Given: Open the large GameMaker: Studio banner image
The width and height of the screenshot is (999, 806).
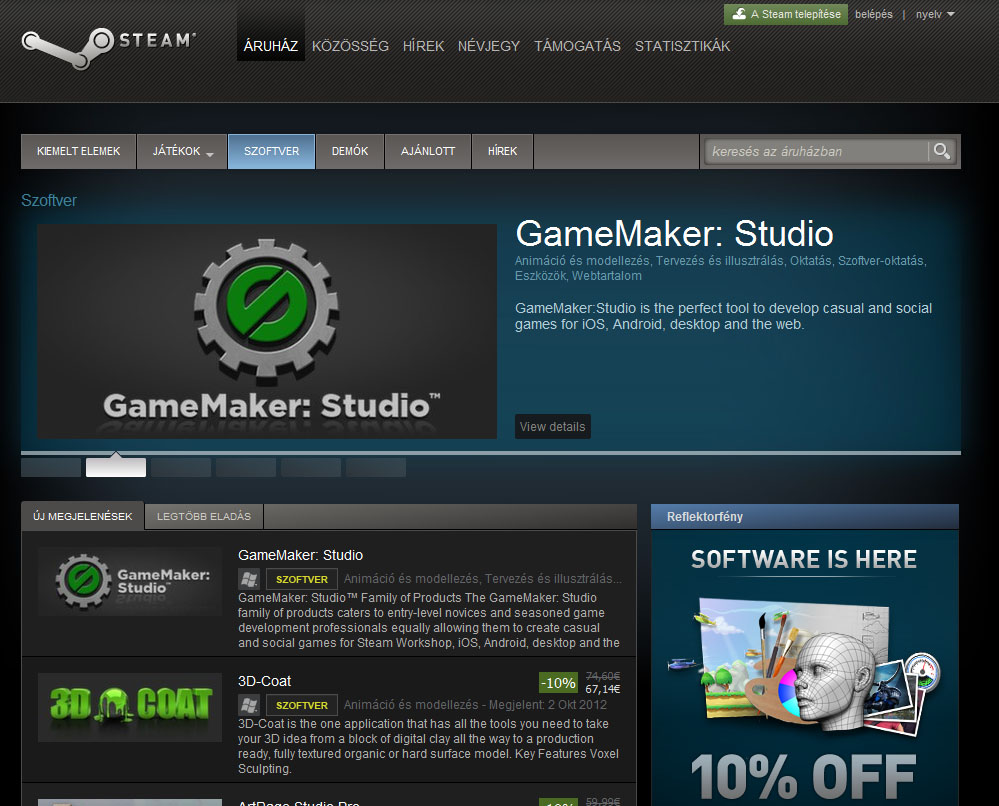Looking at the screenshot, I should click(x=267, y=331).
